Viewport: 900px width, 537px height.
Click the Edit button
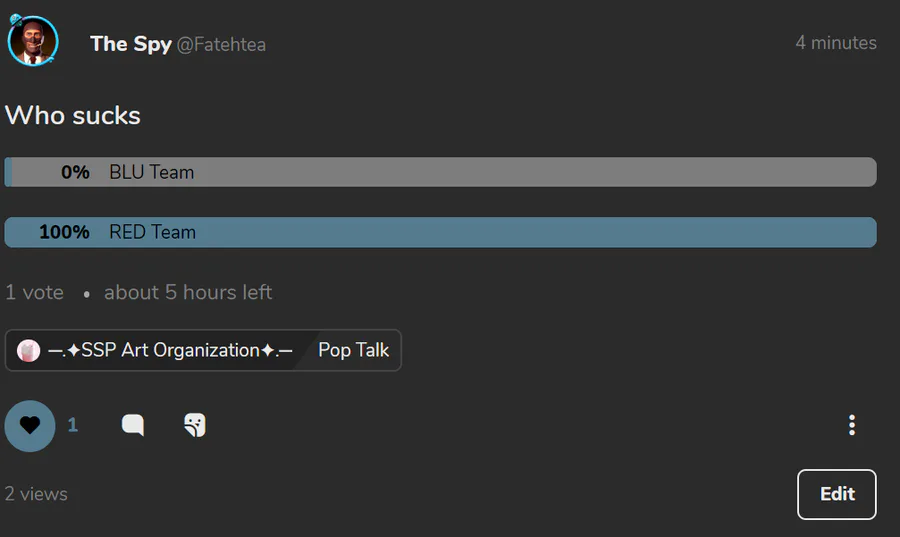837,495
